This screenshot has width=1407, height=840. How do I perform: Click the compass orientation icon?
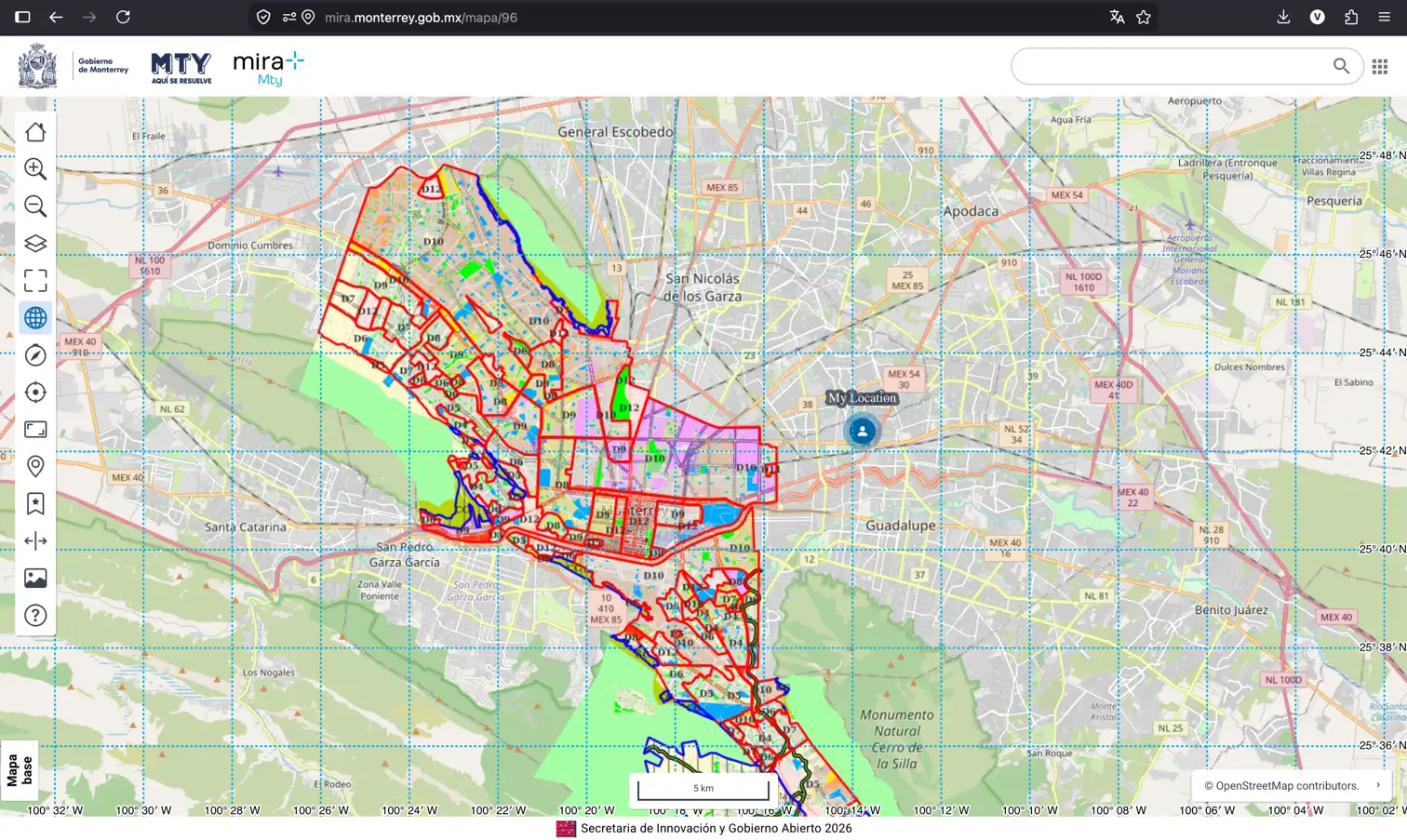(35, 355)
